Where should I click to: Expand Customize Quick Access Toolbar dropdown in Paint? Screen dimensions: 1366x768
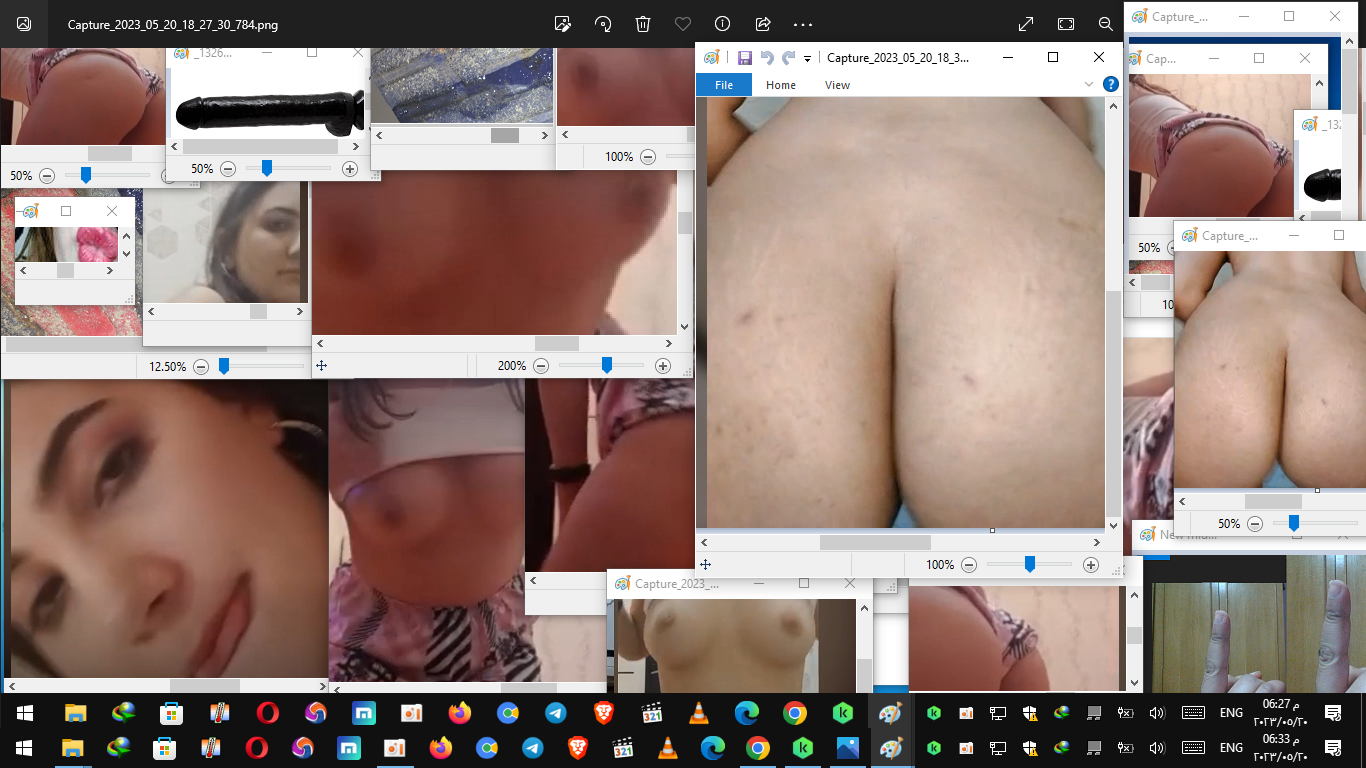[807, 59]
